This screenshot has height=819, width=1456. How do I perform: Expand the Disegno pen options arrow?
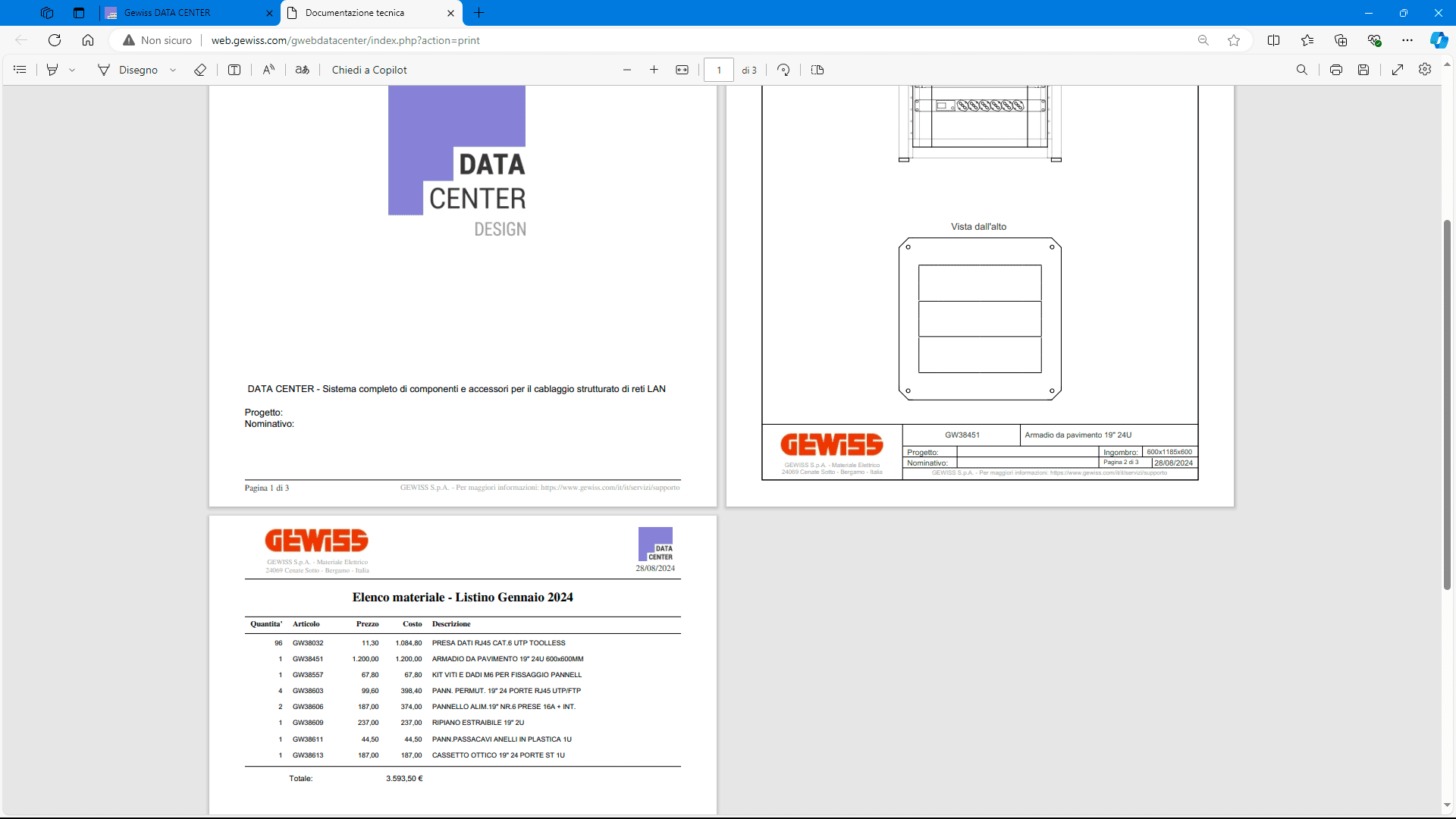173,70
